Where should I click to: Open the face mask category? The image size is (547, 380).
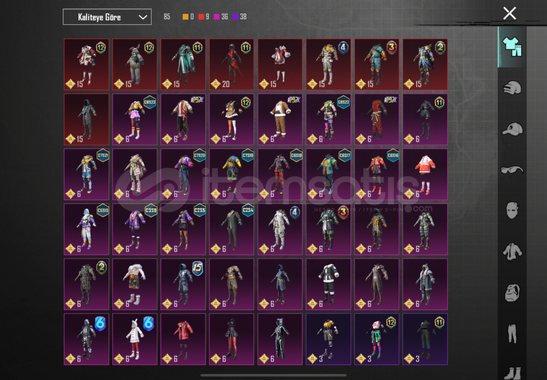(x=512, y=210)
